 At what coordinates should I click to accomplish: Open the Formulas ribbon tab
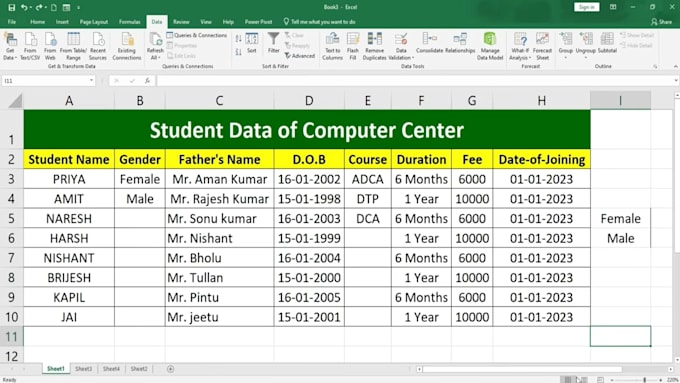click(x=129, y=22)
